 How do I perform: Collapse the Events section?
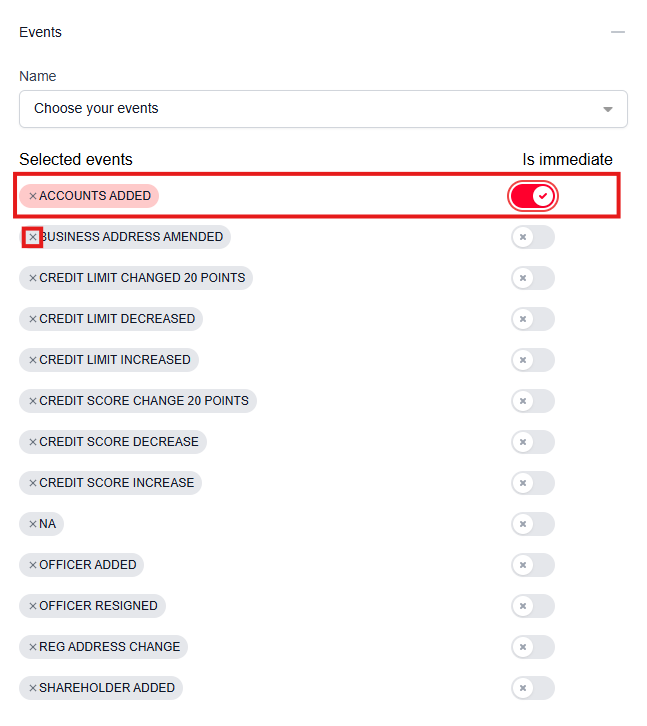(x=618, y=32)
